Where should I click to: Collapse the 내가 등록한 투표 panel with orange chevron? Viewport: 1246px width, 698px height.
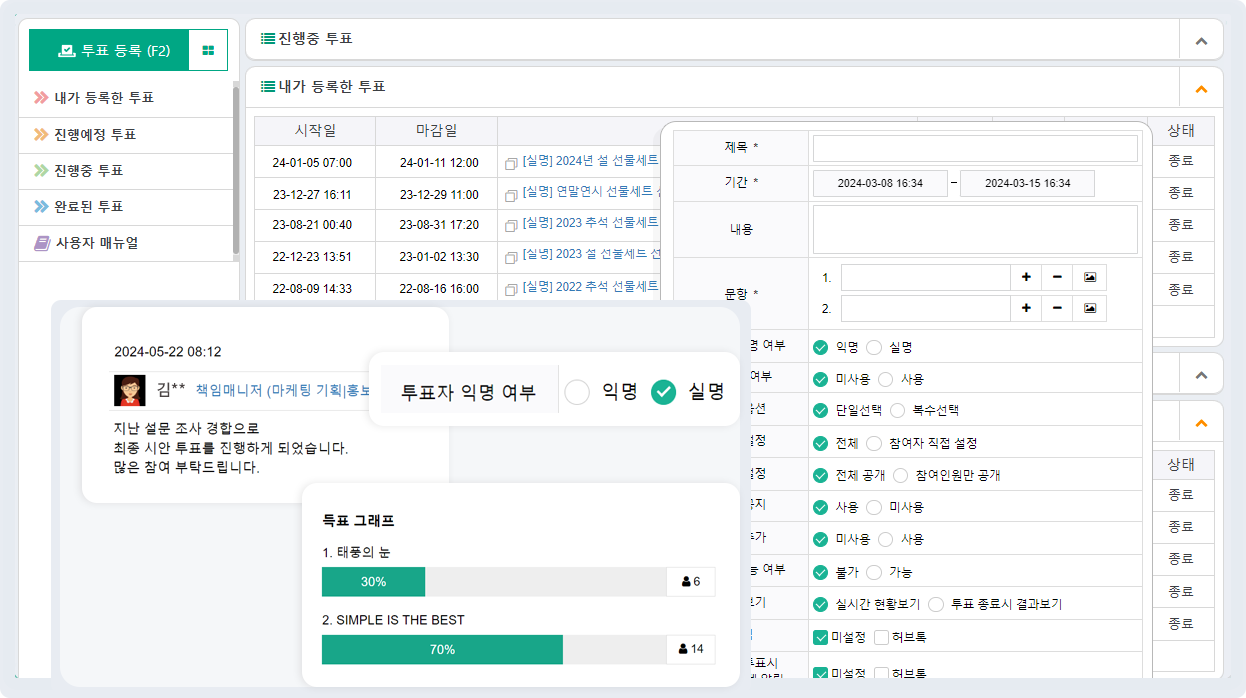(1201, 88)
